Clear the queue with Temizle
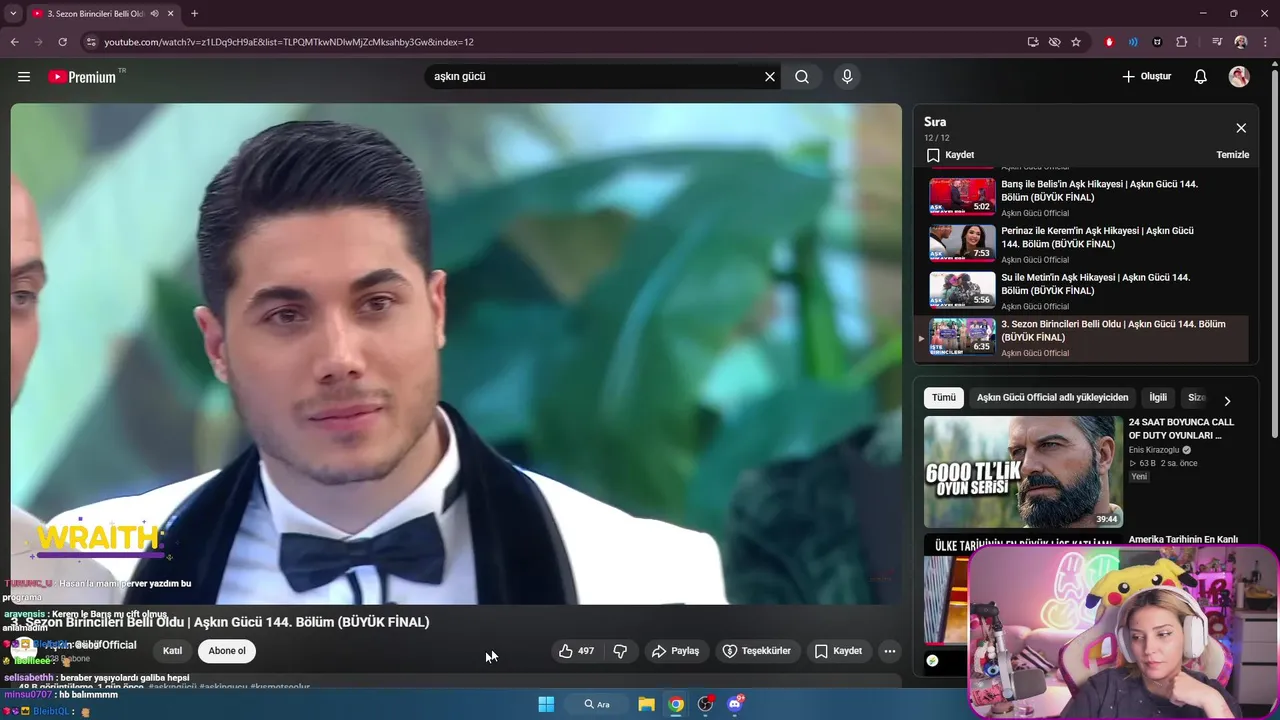 tap(1232, 155)
